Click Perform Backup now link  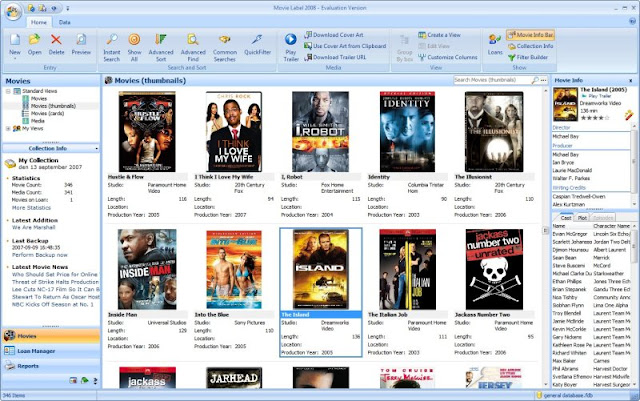(x=40, y=255)
